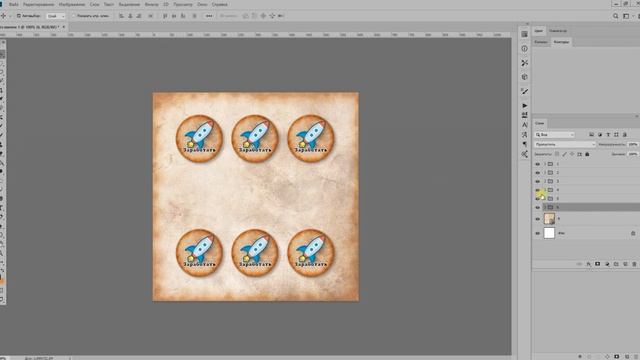
Task: Align top edges icon in options bar
Action: (165, 16)
